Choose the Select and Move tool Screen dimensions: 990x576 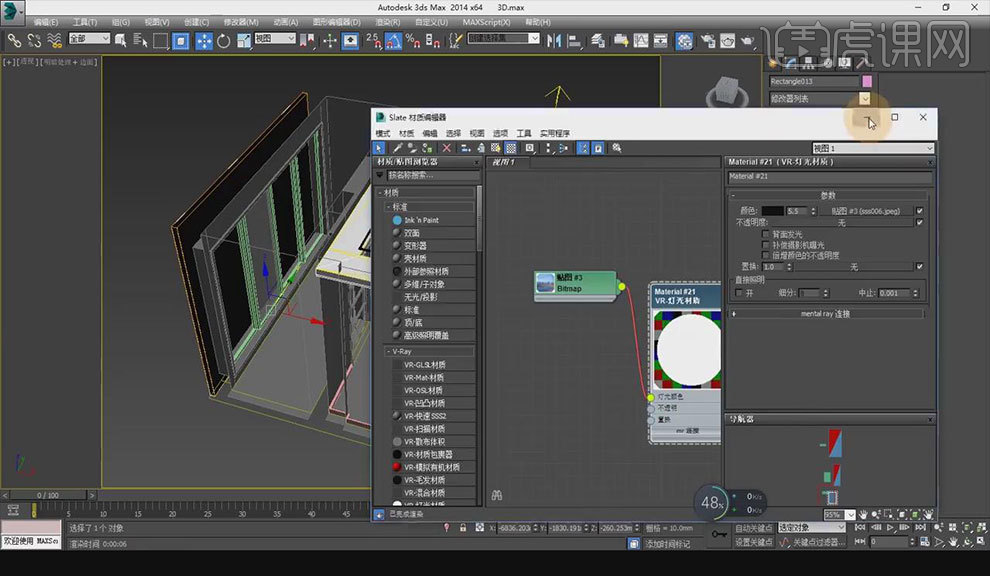(x=204, y=41)
